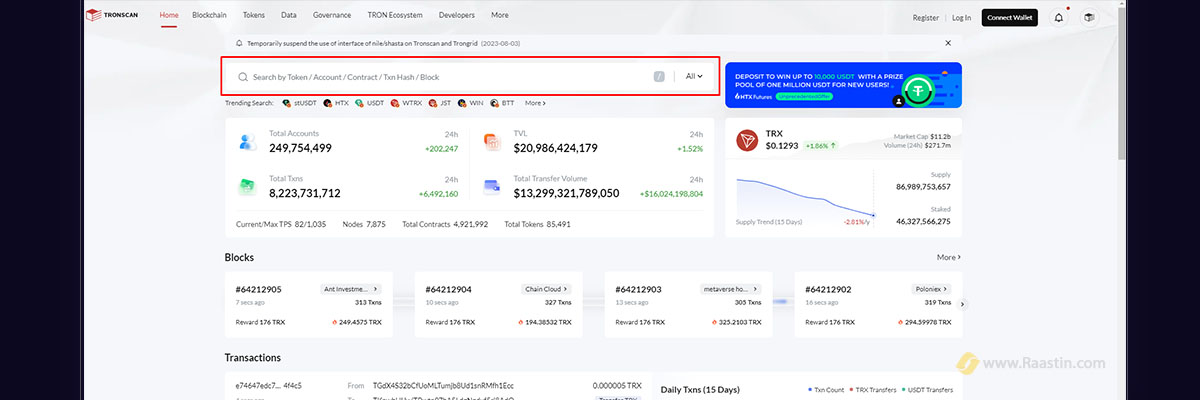Click the HTX trending token icon

click(x=328, y=103)
